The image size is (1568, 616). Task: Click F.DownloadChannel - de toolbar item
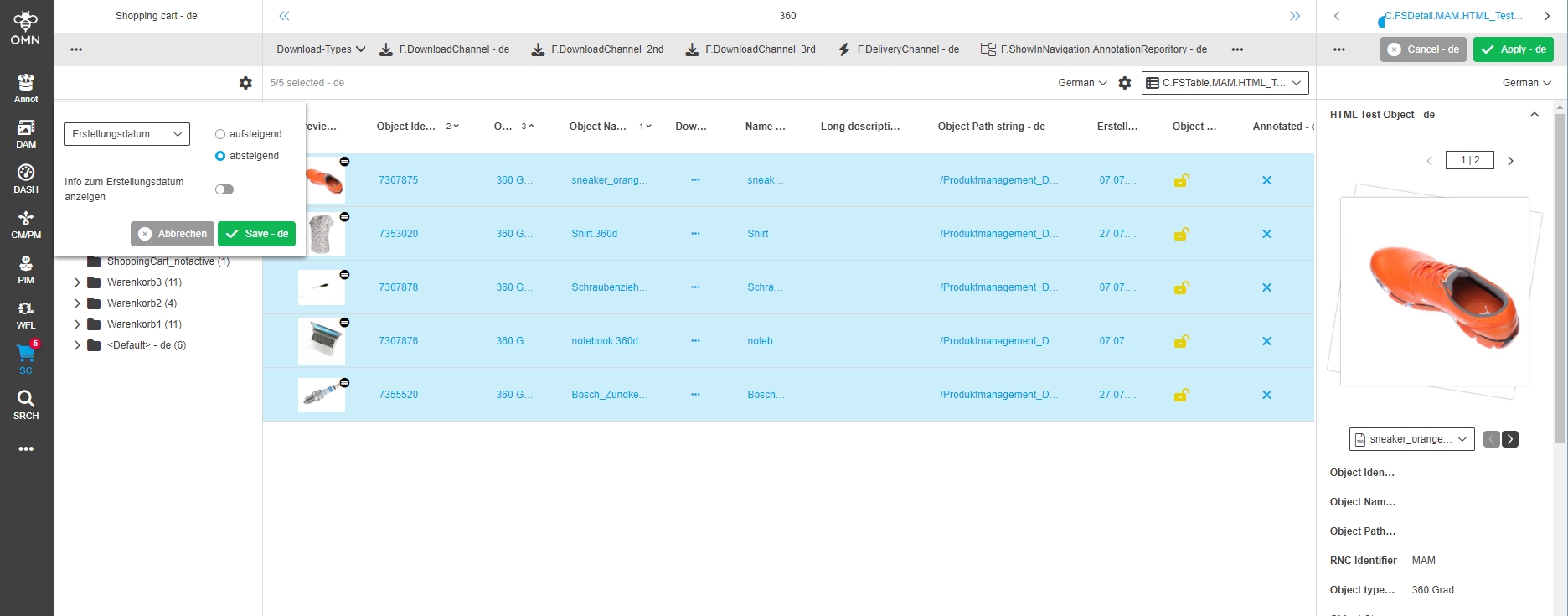tap(445, 49)
